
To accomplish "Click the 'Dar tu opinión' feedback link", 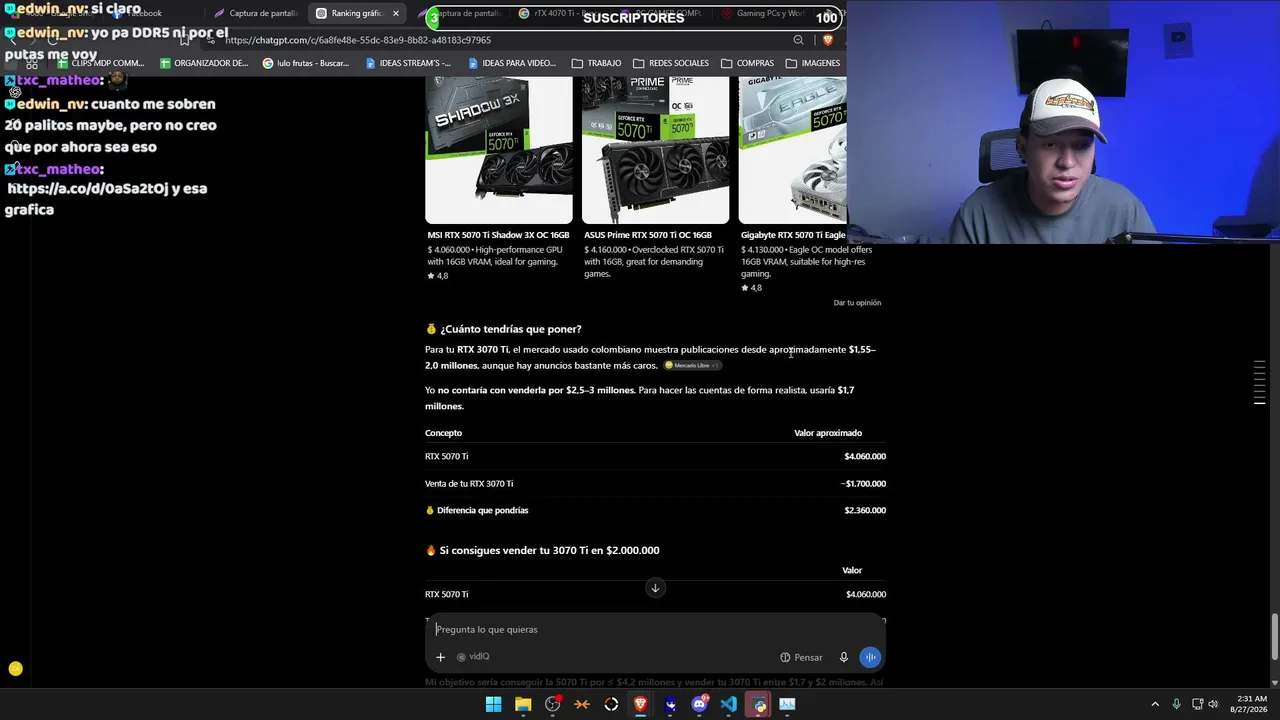I will (x=857, y=303).
